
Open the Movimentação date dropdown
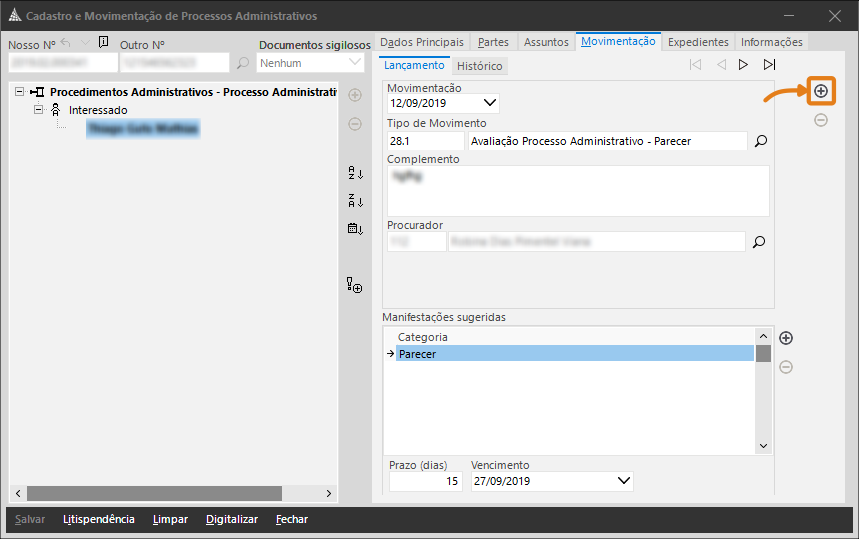[x=490, y=102]
